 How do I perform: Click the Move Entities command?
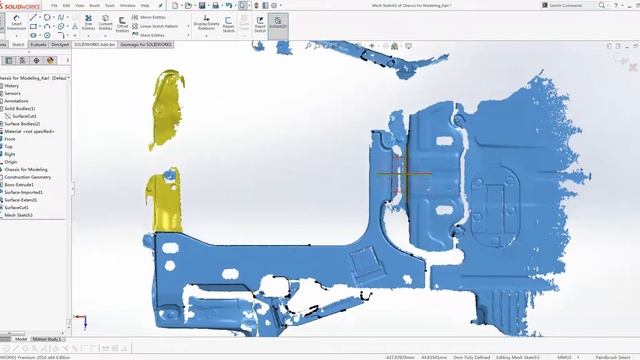coord(149,35)
